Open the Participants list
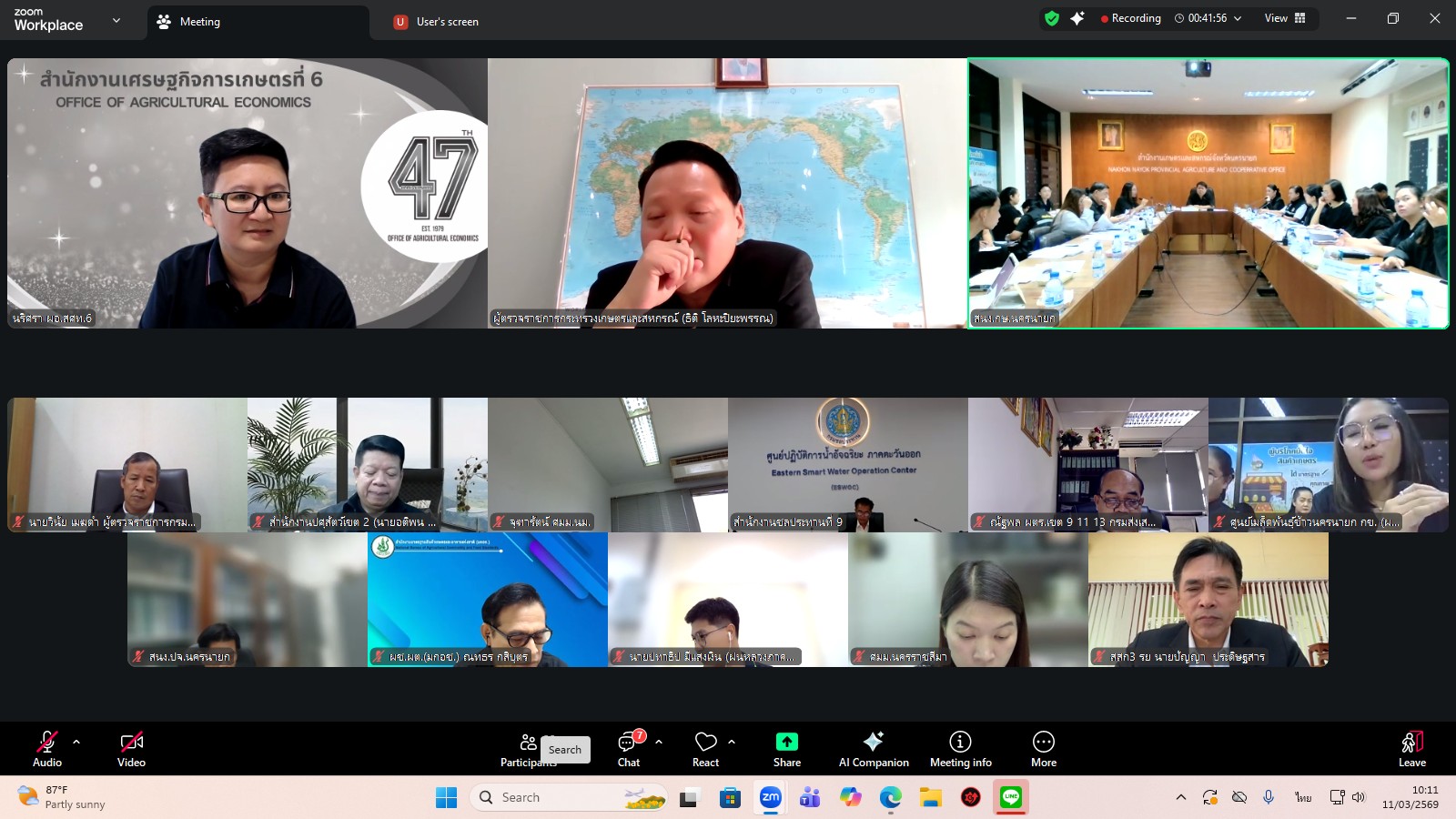Screen dimensions: 1456x819 coord(528,748)
